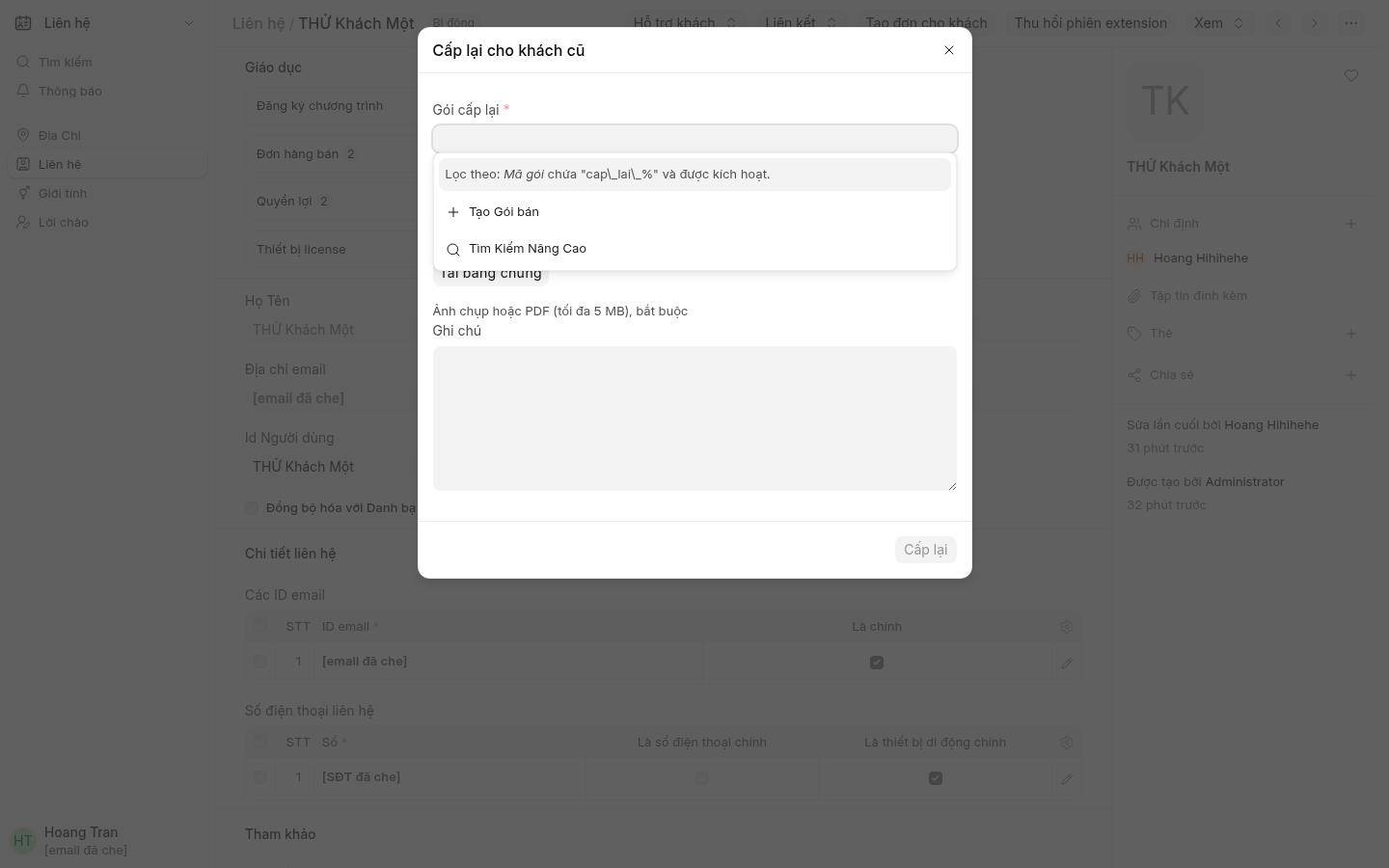This screenshot has height=868, width=1389.
Task: Edit the email row with pencil icon
Action: [x=1067, y=664]
